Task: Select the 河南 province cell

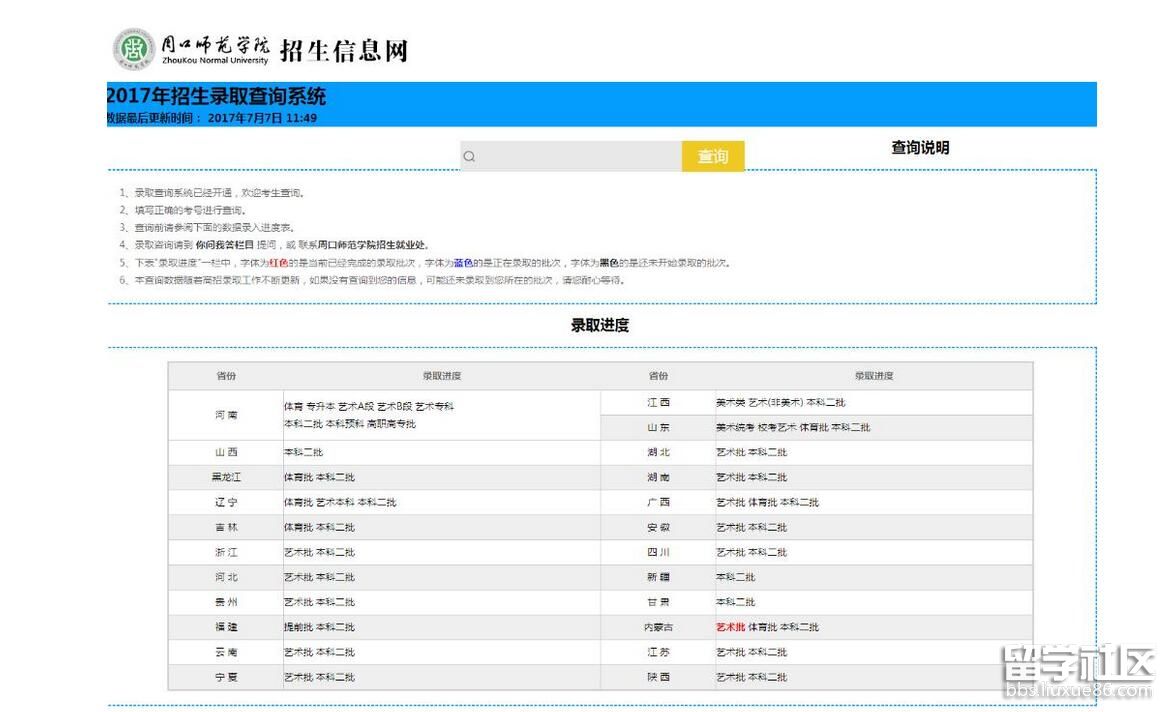Action: [226, 415]
